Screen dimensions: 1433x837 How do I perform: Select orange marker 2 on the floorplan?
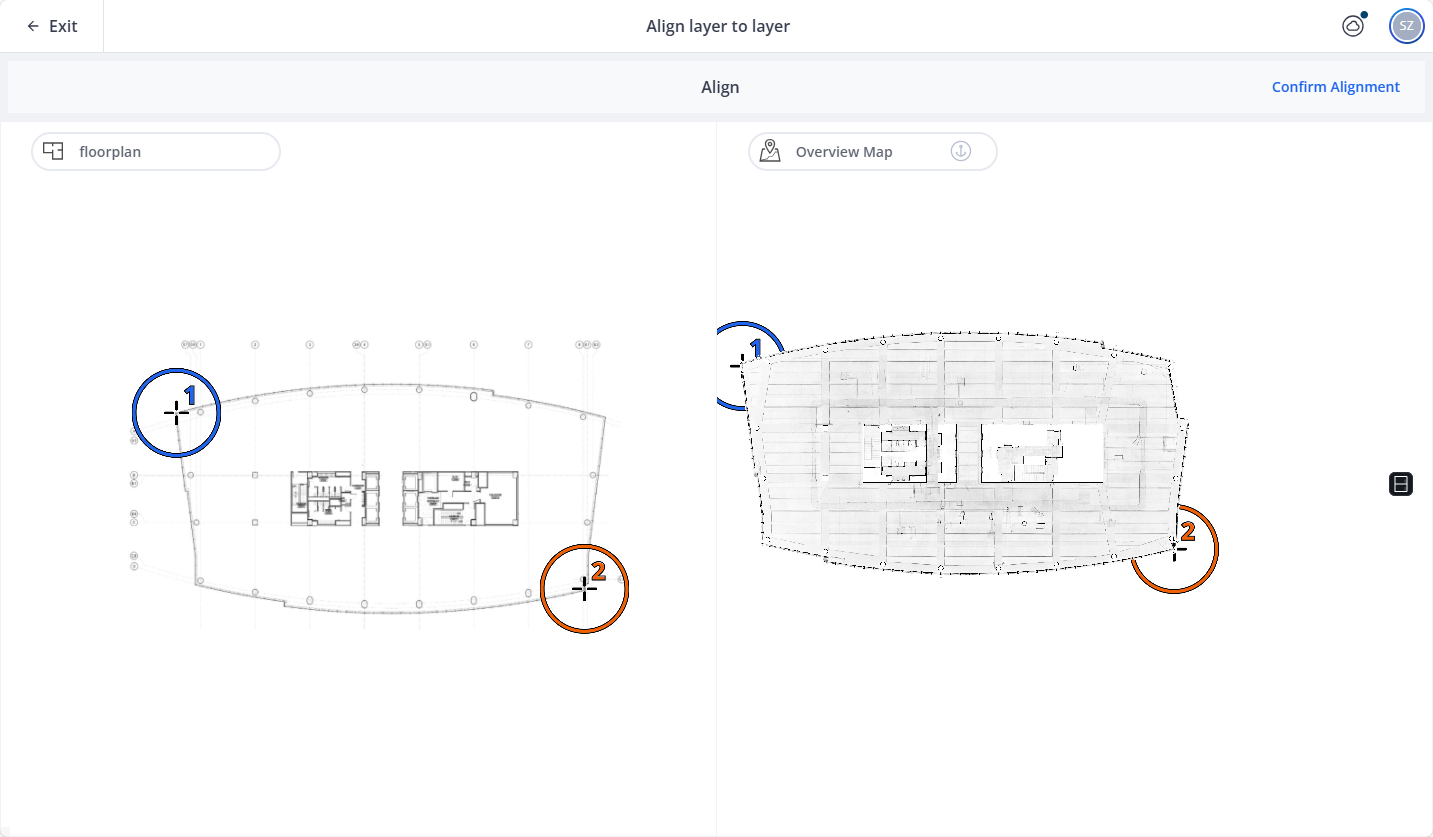(x=585, y=589)
